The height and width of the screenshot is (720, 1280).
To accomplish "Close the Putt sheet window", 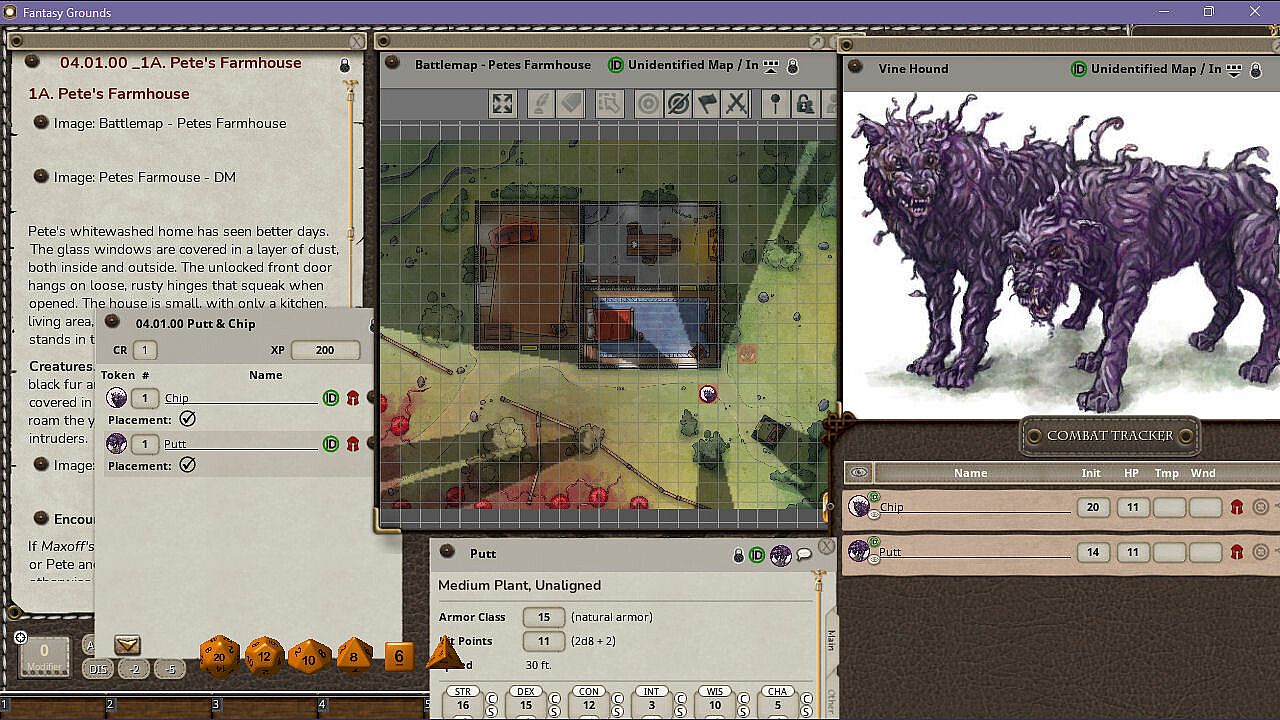I will [x=826, y=547].
